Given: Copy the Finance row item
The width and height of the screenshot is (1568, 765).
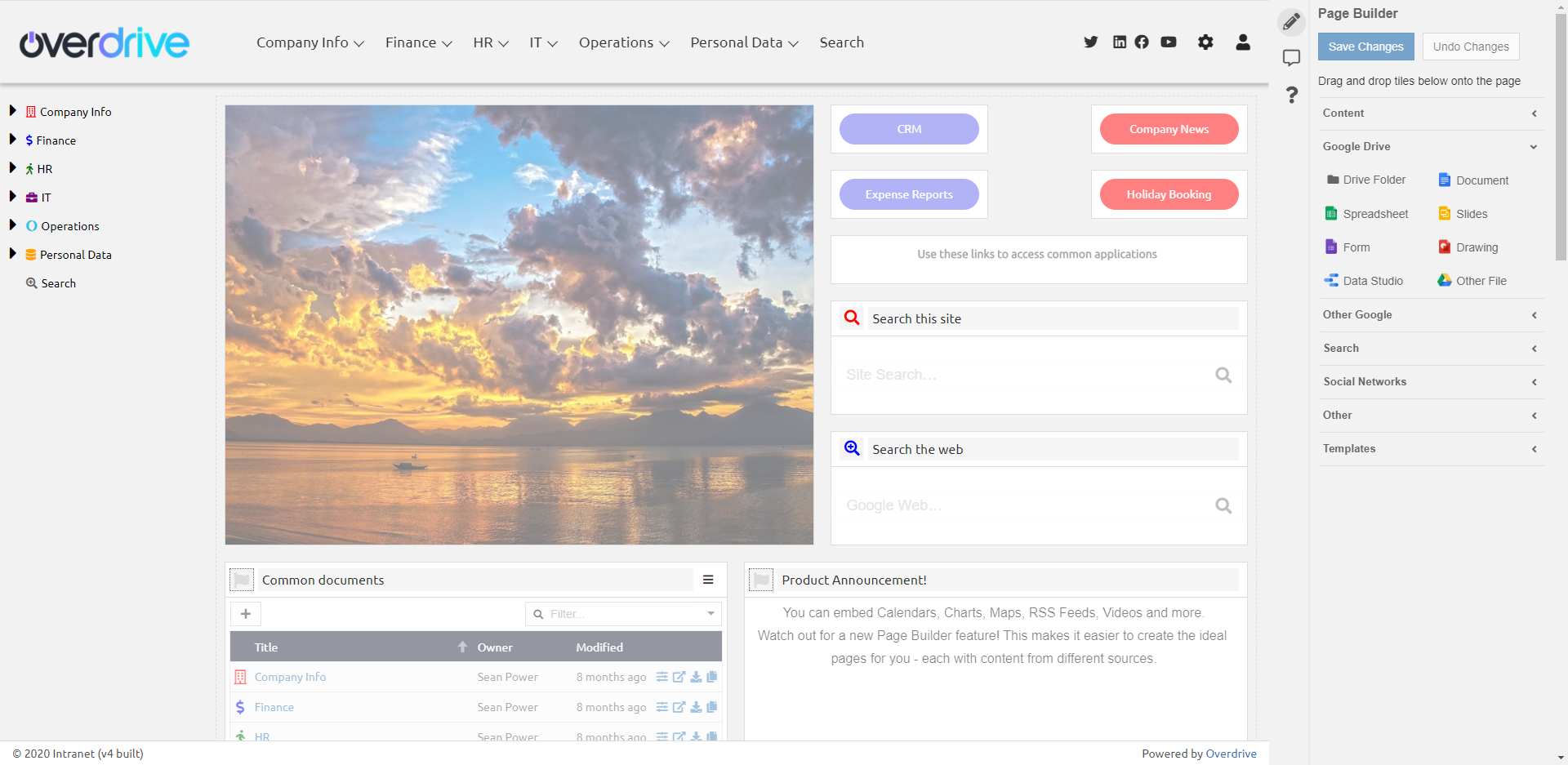Looking at the screenshot, I should click(x=712, y=707).
